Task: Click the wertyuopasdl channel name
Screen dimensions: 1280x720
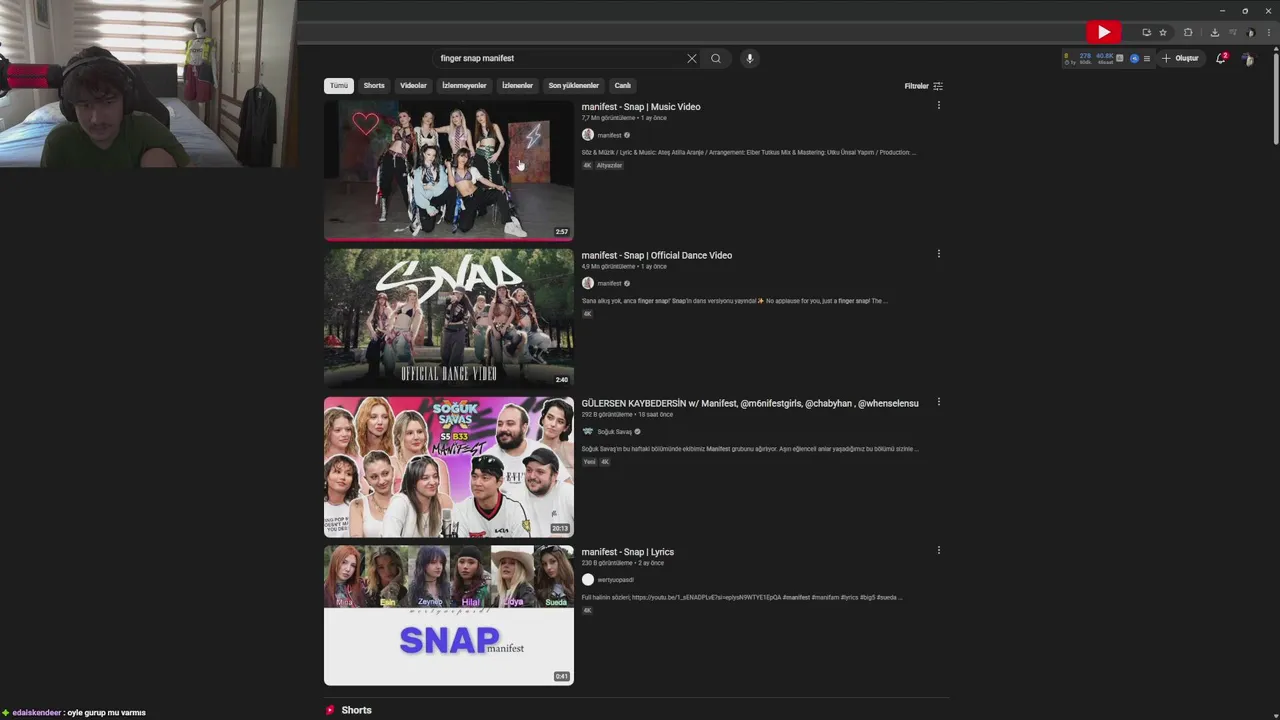Action: point(616,580)
